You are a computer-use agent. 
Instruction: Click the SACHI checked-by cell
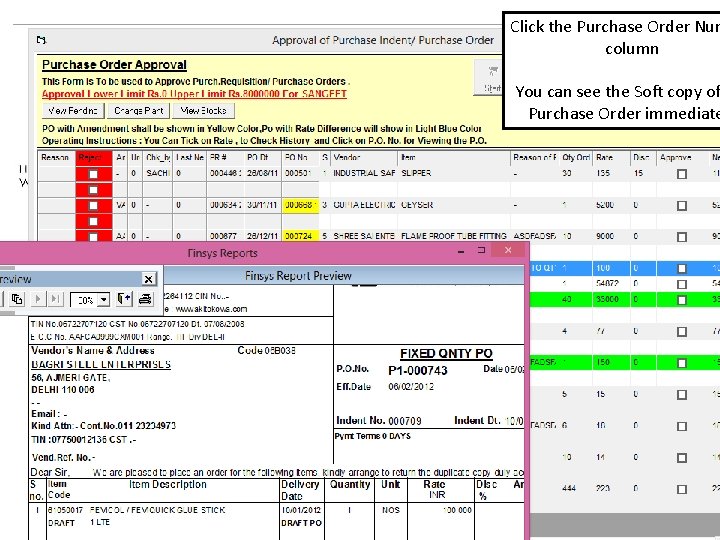pos(158,174)
